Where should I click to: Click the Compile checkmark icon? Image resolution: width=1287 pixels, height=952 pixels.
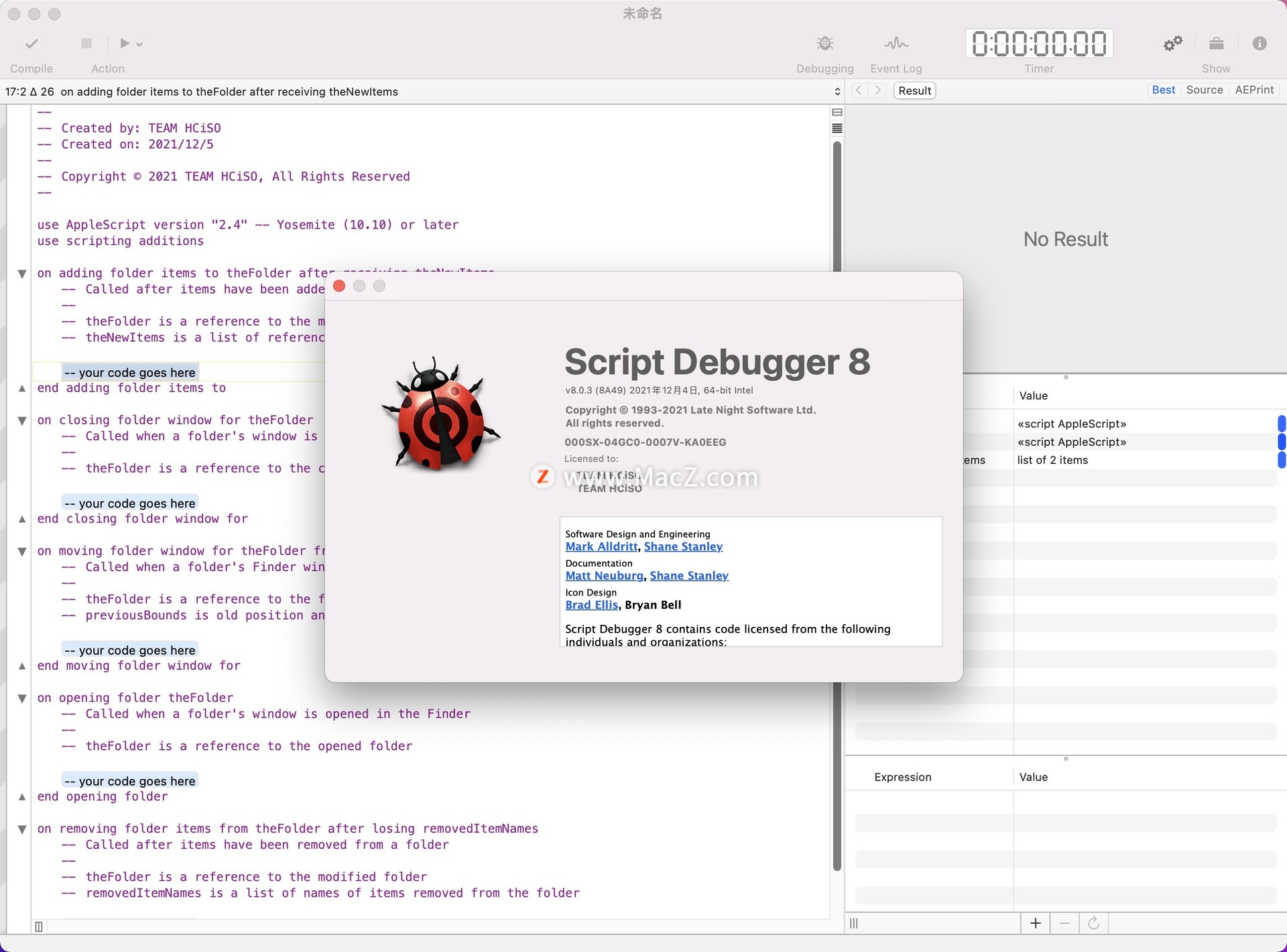point(32,44)
